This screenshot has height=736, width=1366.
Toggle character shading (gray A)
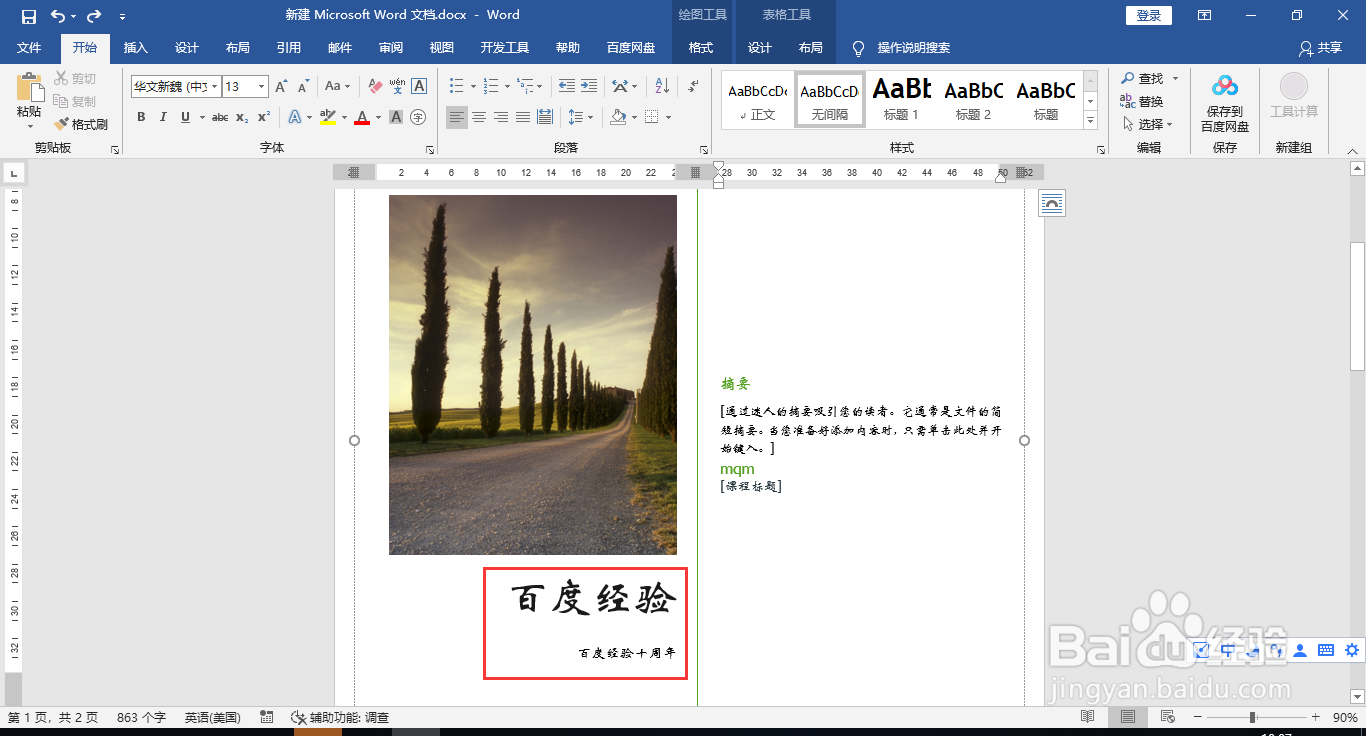point(396,117)
